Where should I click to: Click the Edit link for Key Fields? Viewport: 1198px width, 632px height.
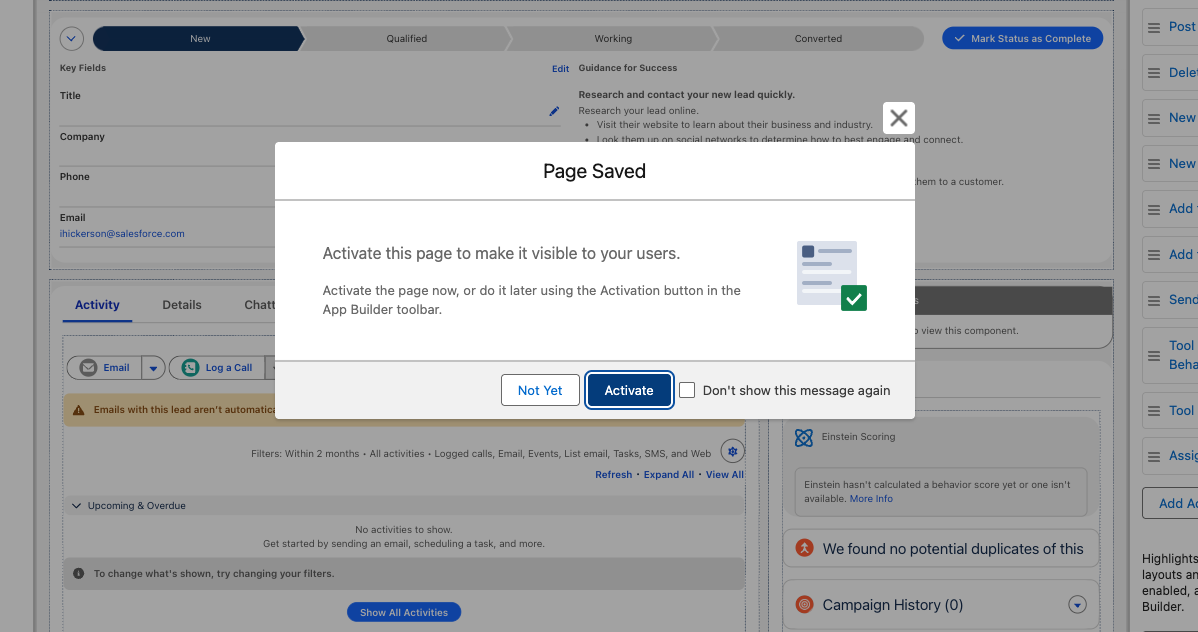(561, 69)
